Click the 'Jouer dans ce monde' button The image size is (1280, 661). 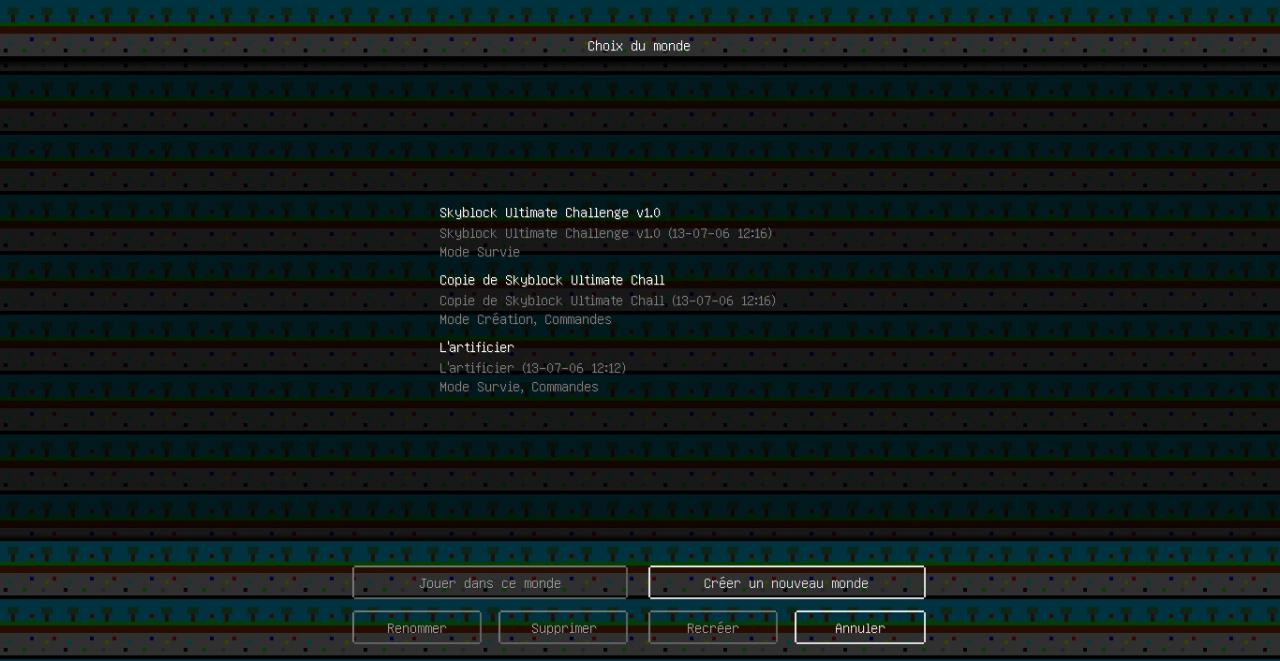tap(490, 583)
